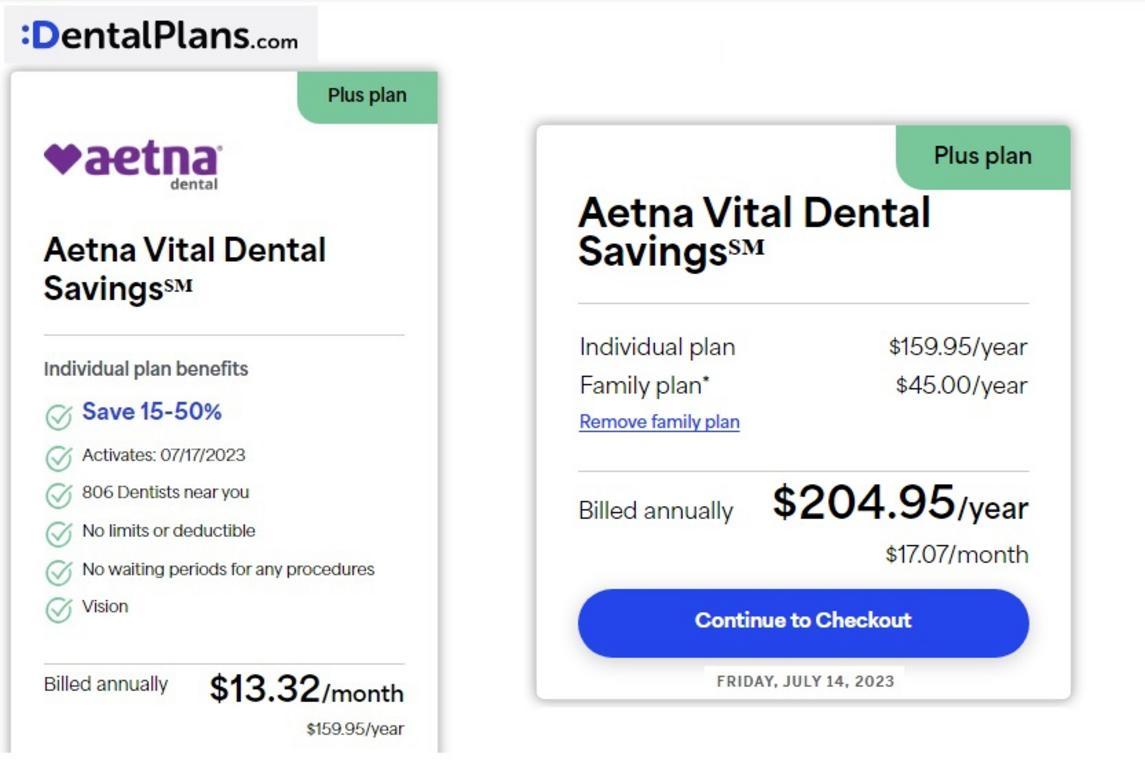
Task: Select the Plus plan badge on checkout card
Action: coord(983,157)
